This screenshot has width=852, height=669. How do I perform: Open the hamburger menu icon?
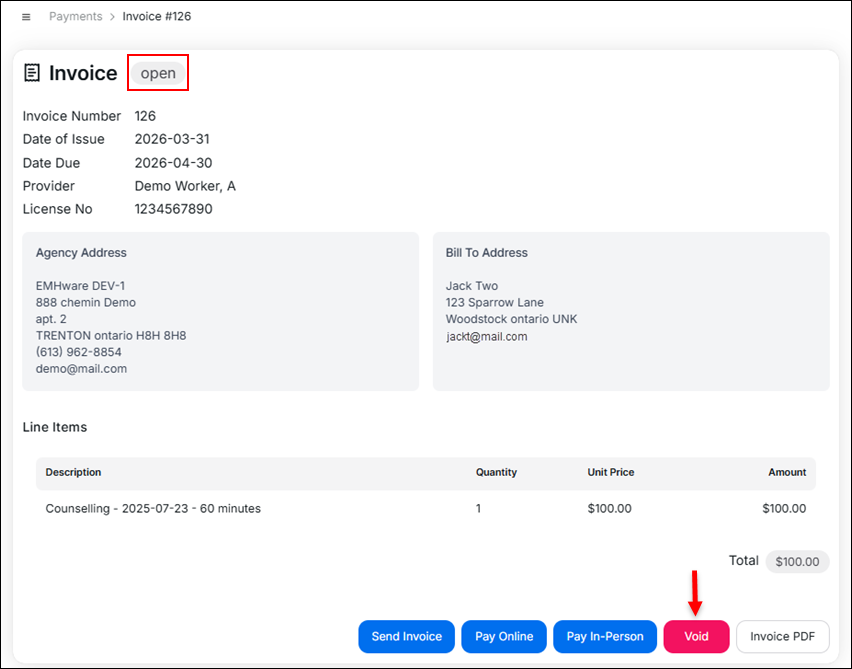26,17
